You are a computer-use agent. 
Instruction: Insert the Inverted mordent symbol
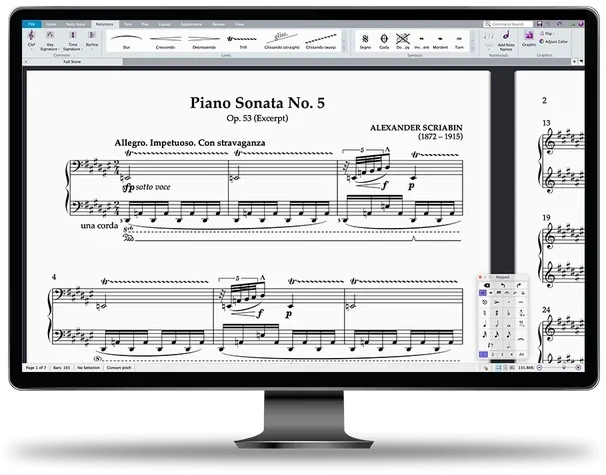tap(422, 41)
